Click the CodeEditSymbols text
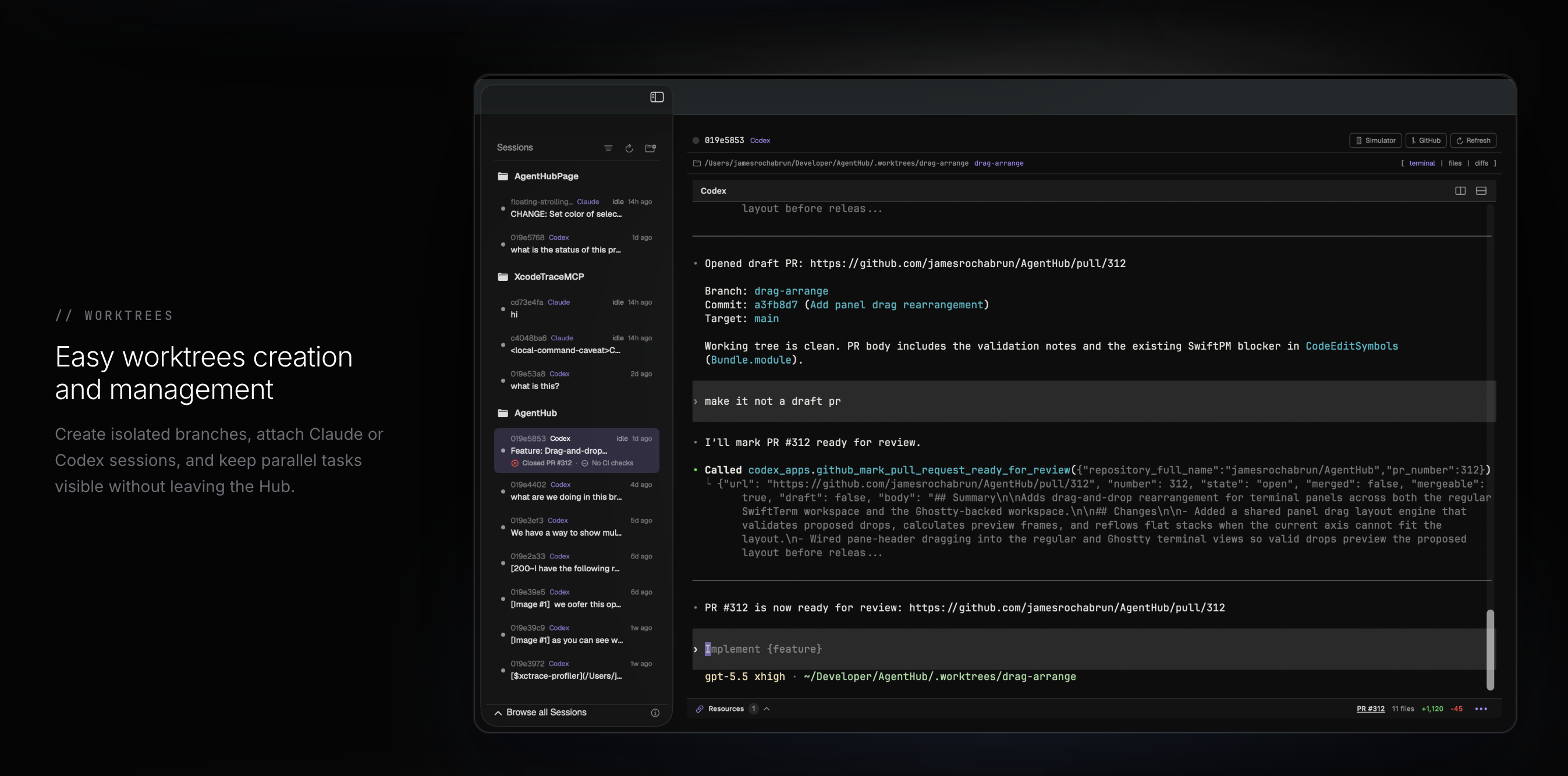The image size is (1568, 776). pyautogui.click(x=1351, y=346)
